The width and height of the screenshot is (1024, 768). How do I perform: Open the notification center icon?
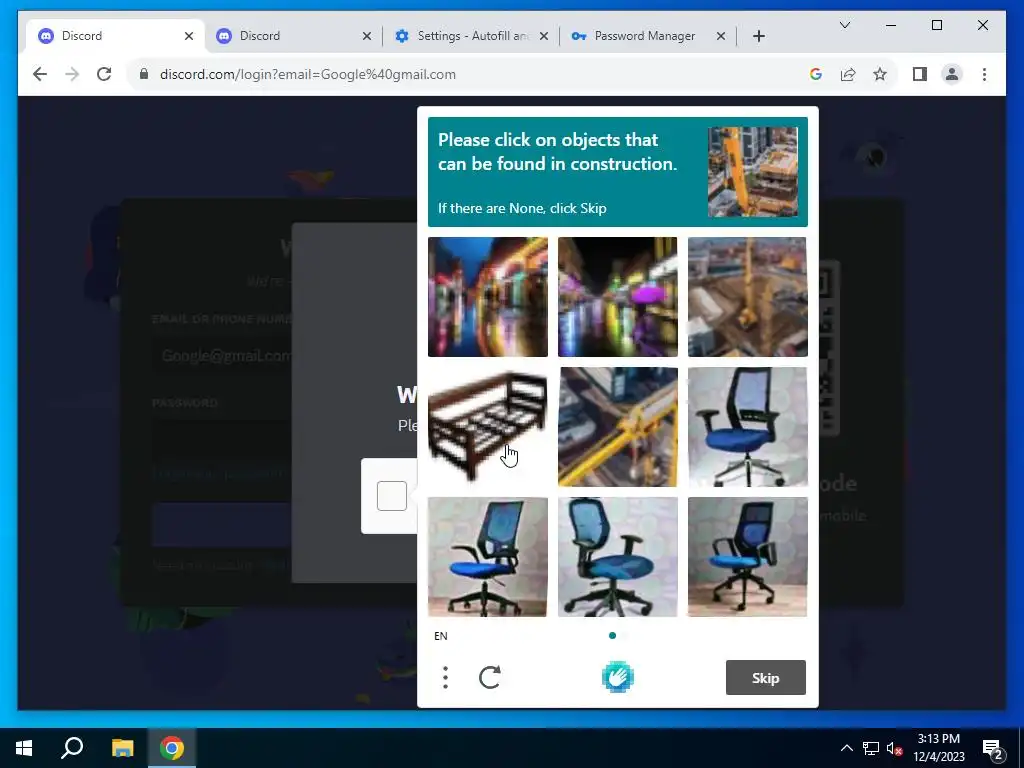coord(993,748)
